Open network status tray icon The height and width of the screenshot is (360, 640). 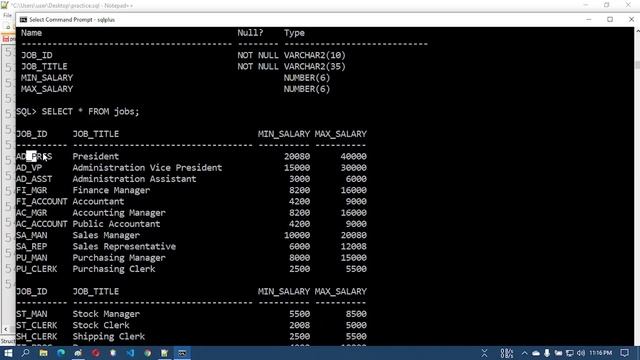(x=570, y=353)
